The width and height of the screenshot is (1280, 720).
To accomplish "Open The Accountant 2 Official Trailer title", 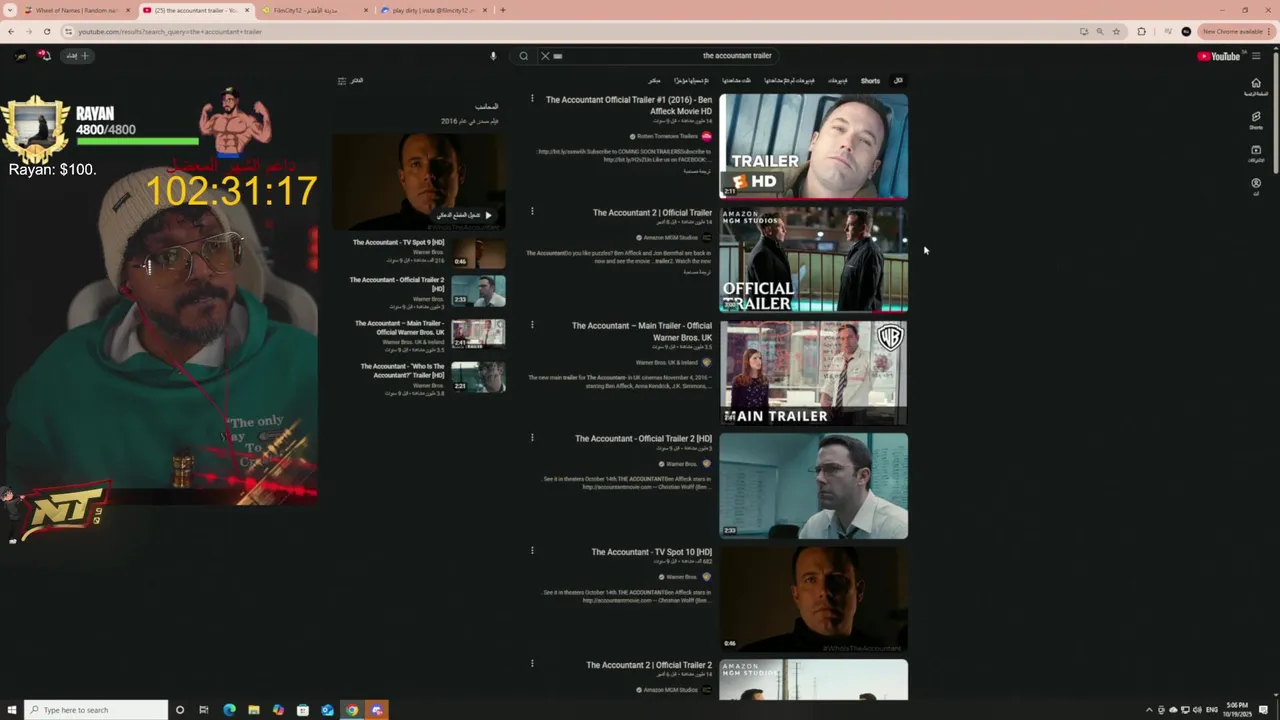I will point(652,213).
